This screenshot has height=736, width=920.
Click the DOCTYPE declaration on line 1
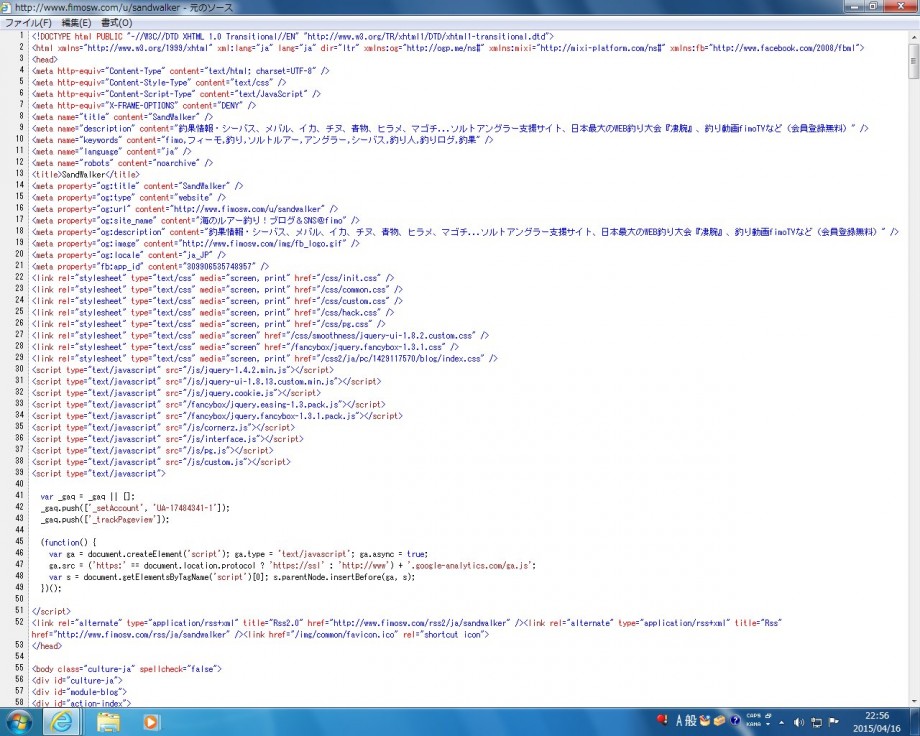(x=292, y=36)
